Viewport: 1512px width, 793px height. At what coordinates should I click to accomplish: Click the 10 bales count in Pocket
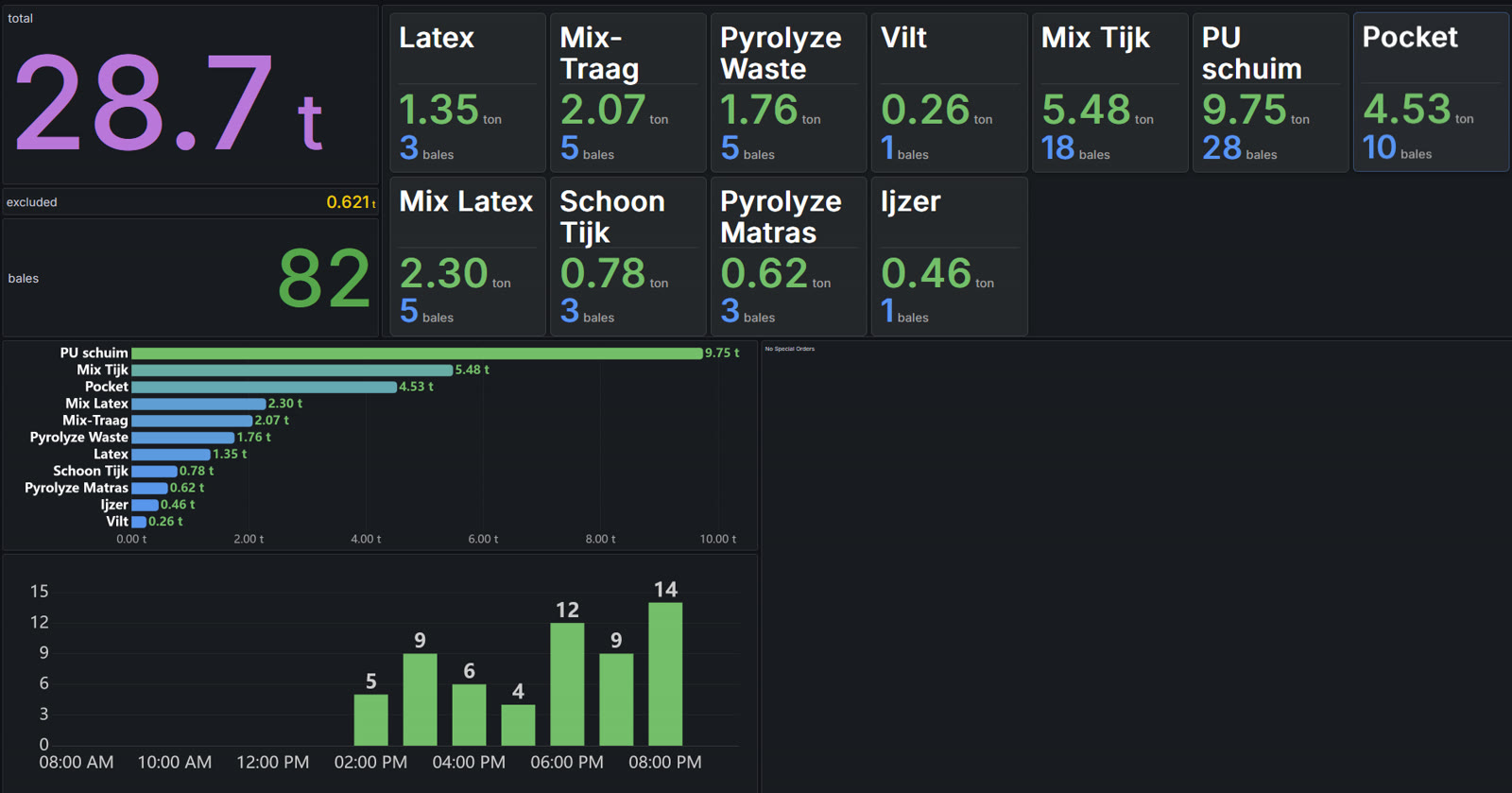coord(1397,147)
